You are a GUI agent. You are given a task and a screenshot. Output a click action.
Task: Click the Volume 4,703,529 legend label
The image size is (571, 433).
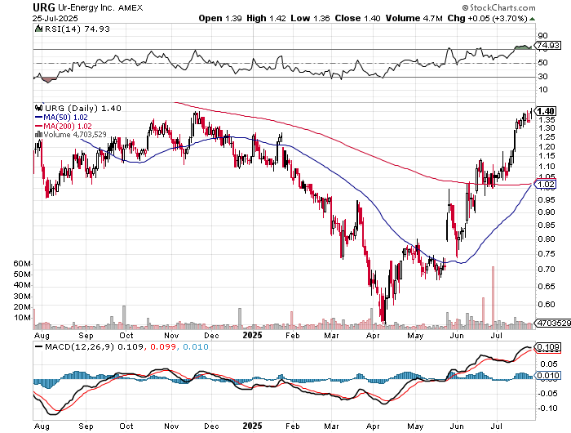point(75,134)
